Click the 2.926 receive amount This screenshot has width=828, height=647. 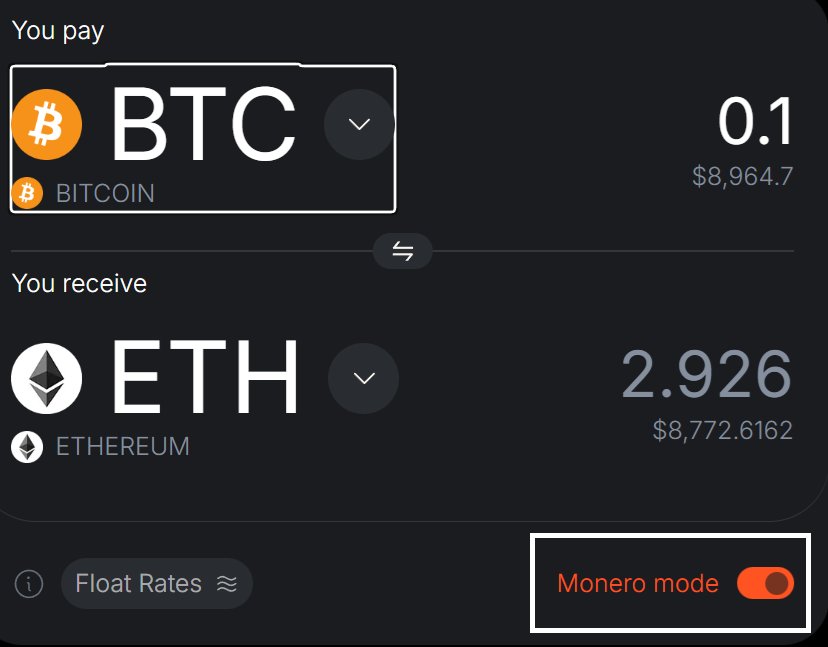click(706, 376)
